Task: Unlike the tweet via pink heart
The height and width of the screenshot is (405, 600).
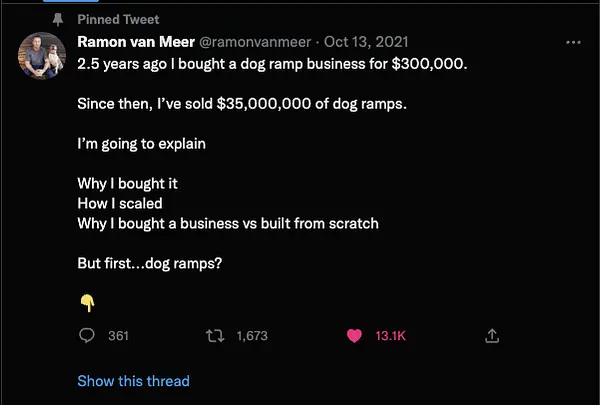Action: point(354,336)
